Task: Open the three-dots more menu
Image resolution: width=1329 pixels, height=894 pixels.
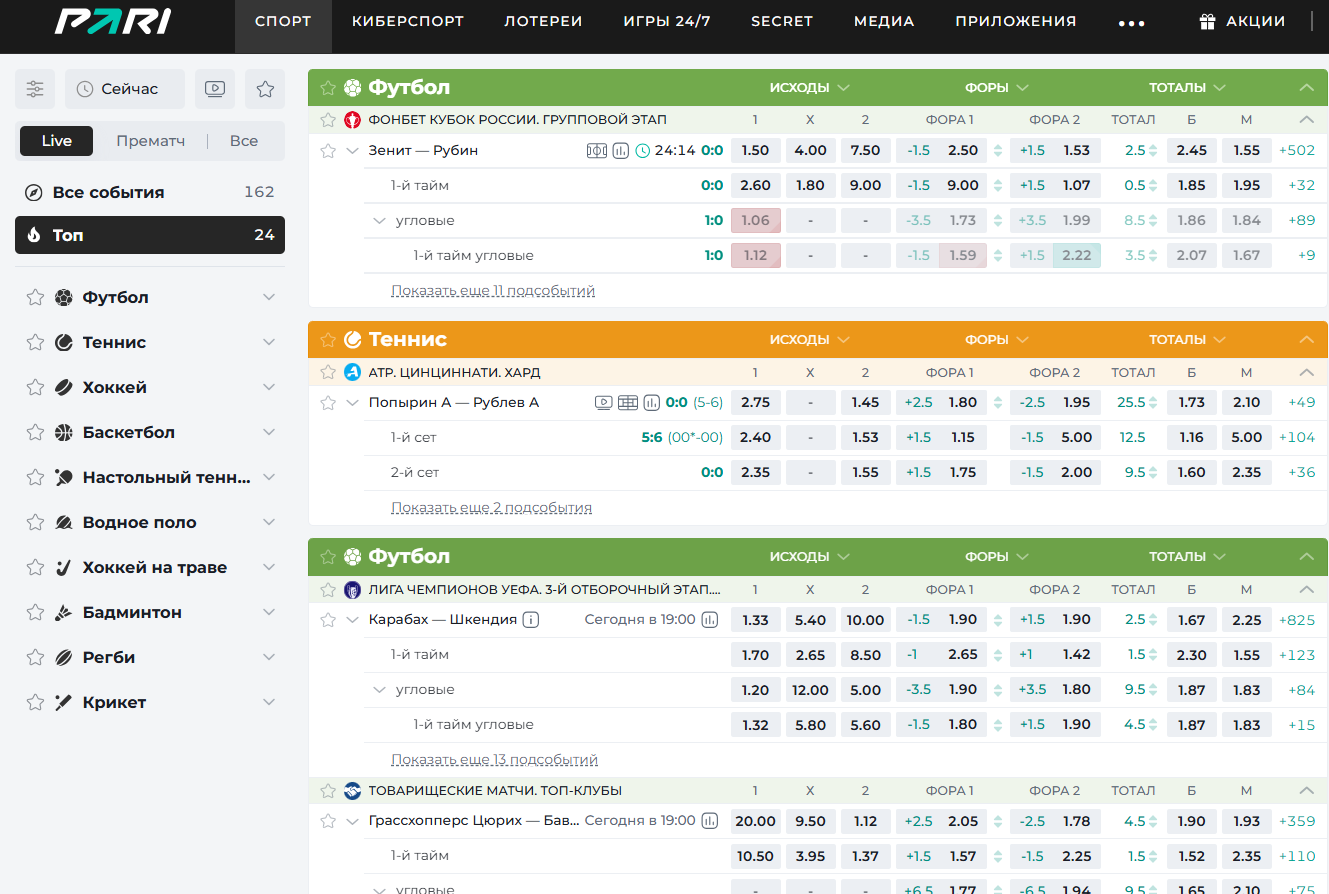Action: pos(1131,22)
